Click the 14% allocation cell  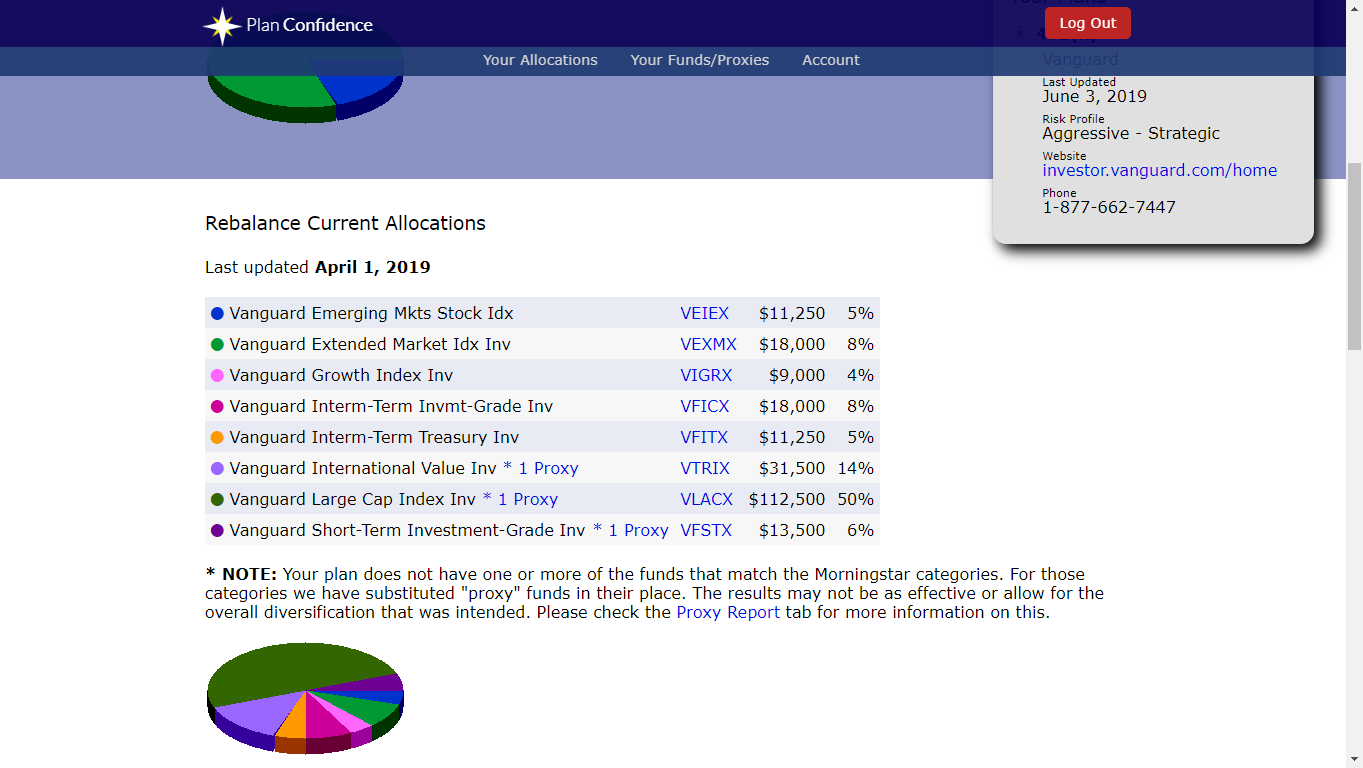[x=856, y=468]
